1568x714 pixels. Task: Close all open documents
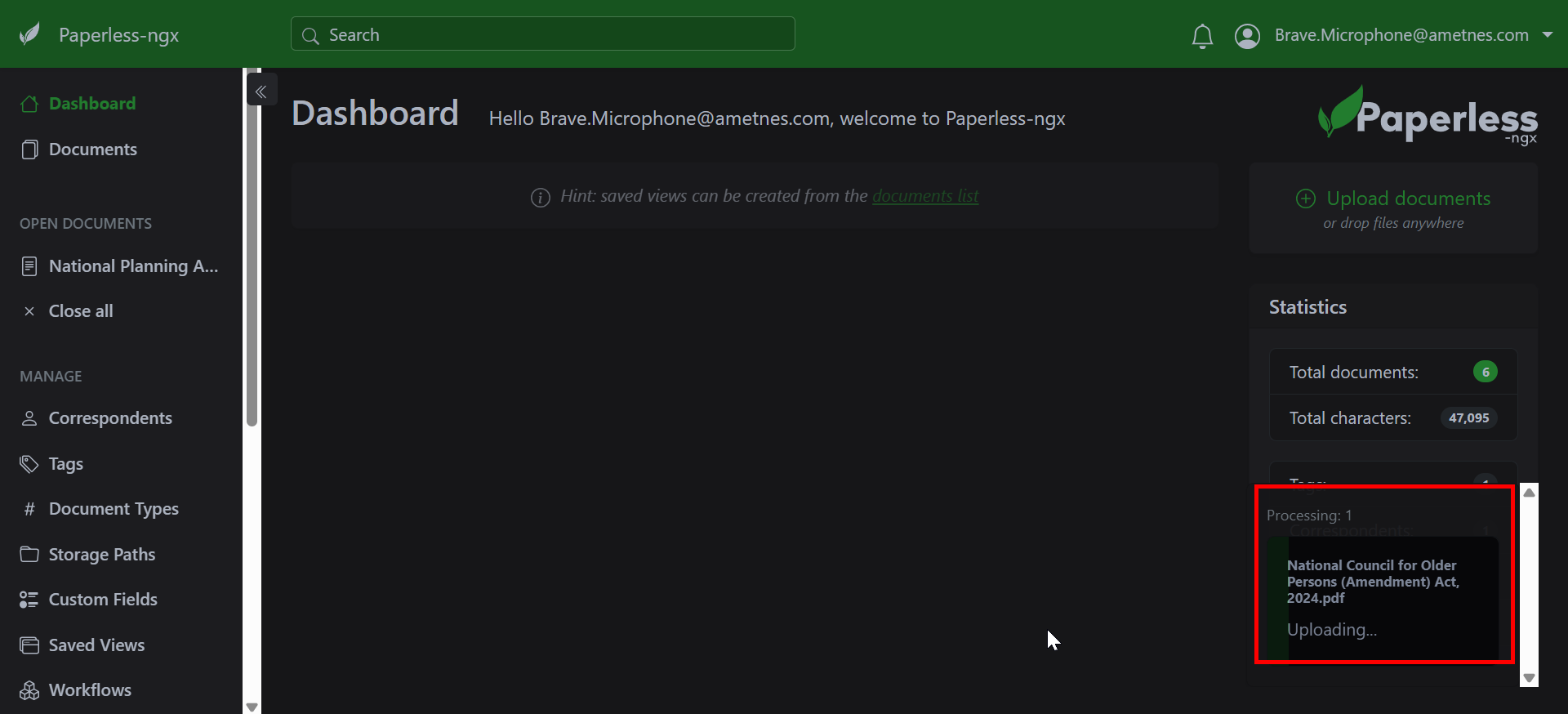[x=80, y=311]
